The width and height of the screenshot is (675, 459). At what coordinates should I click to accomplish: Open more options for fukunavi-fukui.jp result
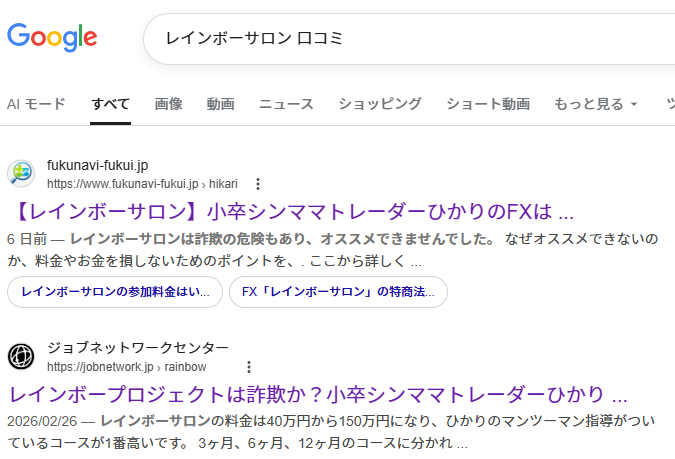258,184
